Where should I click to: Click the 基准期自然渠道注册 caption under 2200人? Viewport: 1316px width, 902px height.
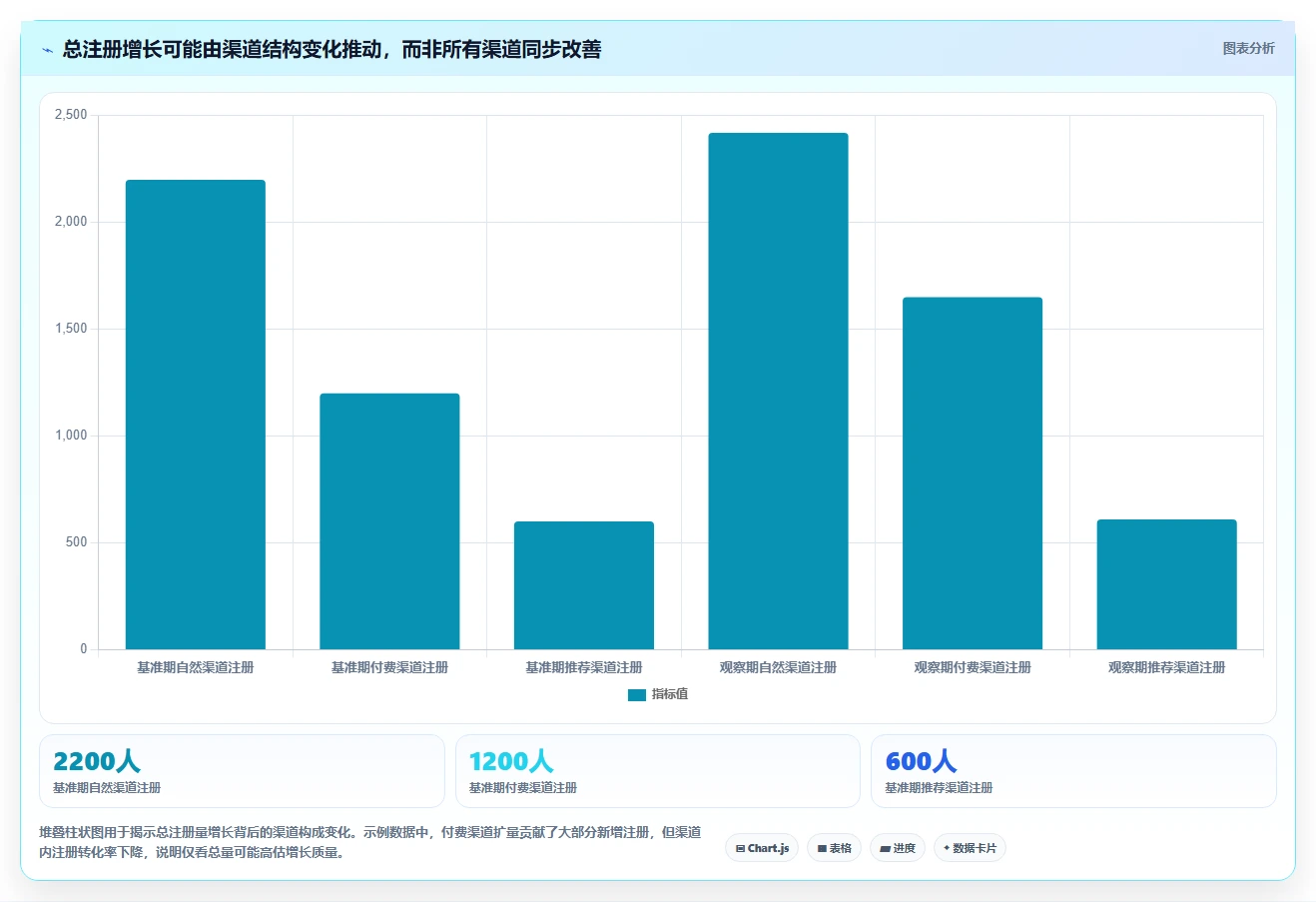(107, 788)
